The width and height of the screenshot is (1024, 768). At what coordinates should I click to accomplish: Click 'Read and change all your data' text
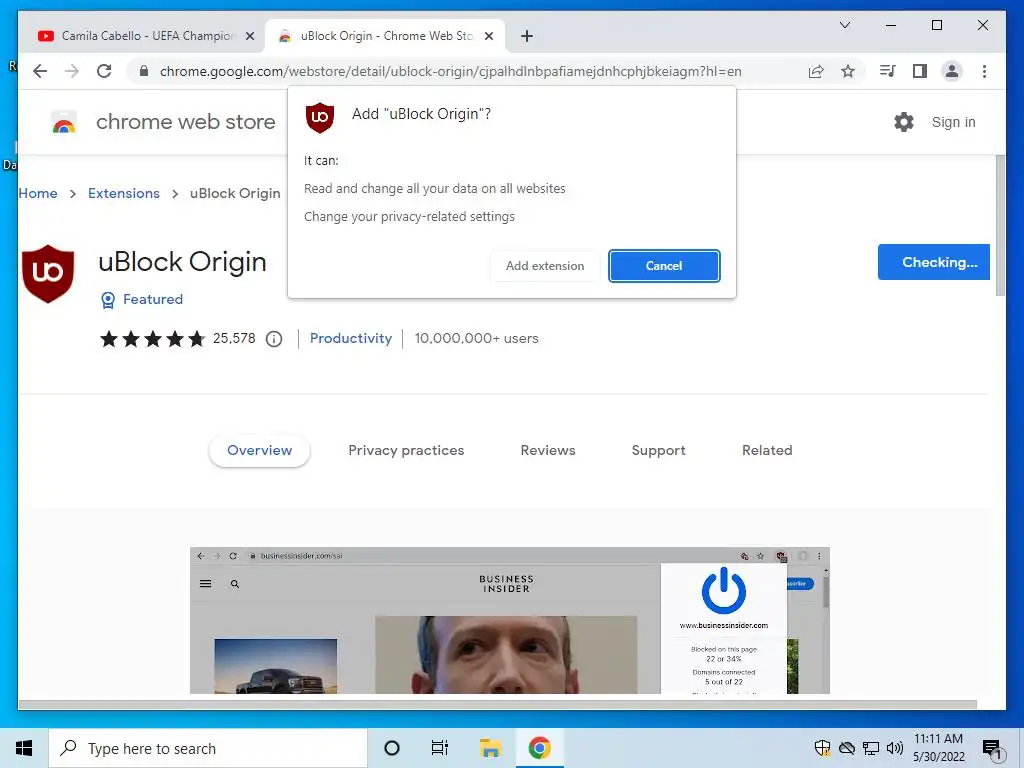point(435,189)
